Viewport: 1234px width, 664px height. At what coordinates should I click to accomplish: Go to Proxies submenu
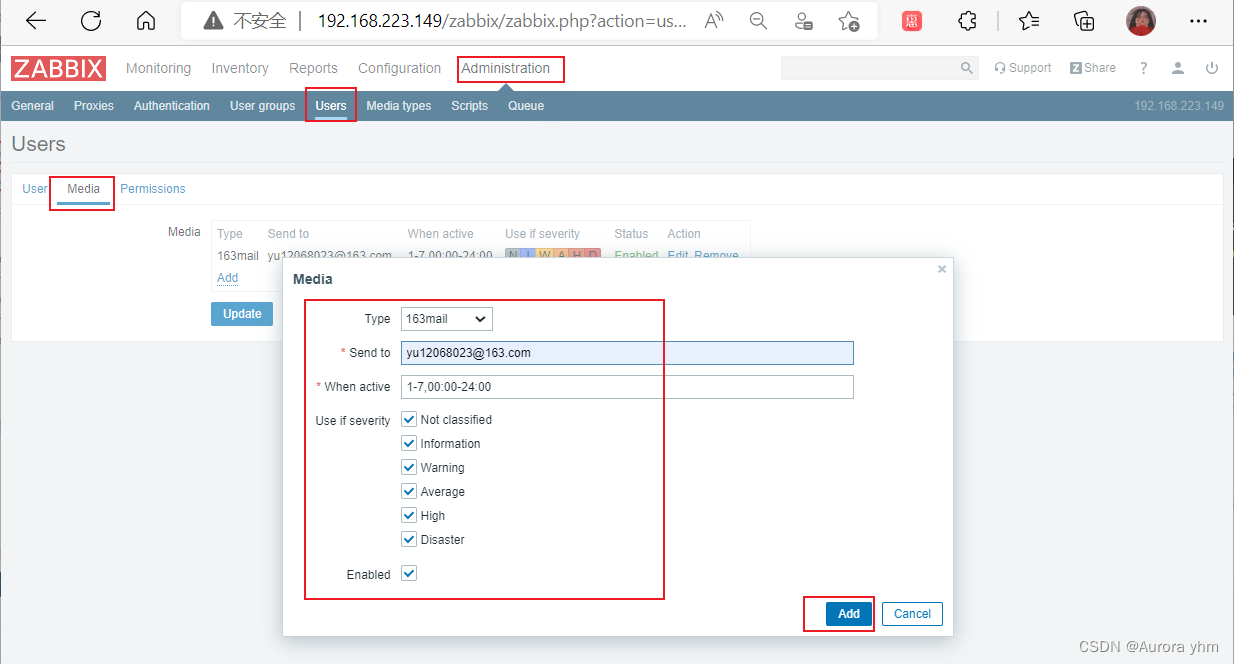coord(94,106)
